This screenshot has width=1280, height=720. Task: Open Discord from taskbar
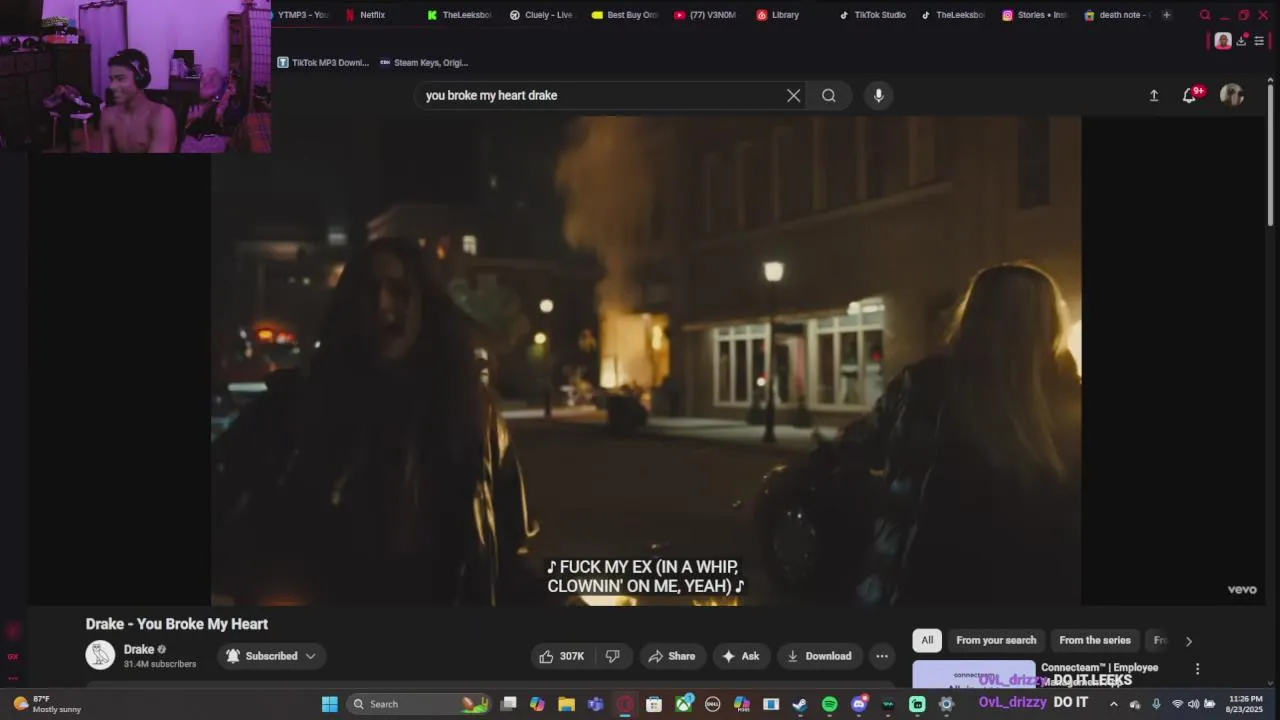click(x=858, y=704)
